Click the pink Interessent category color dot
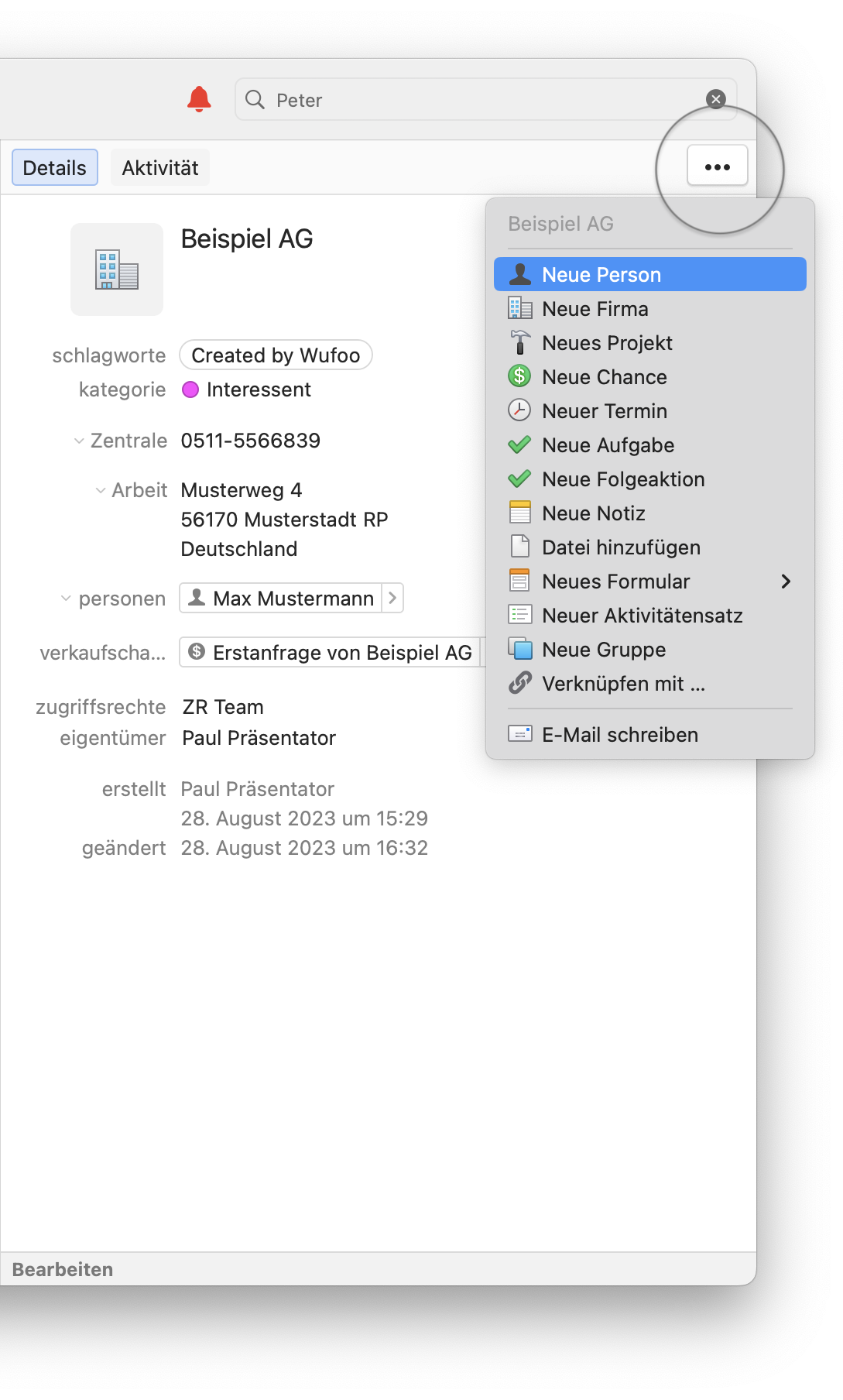843x1400 pixels. (x=190, y=389)
